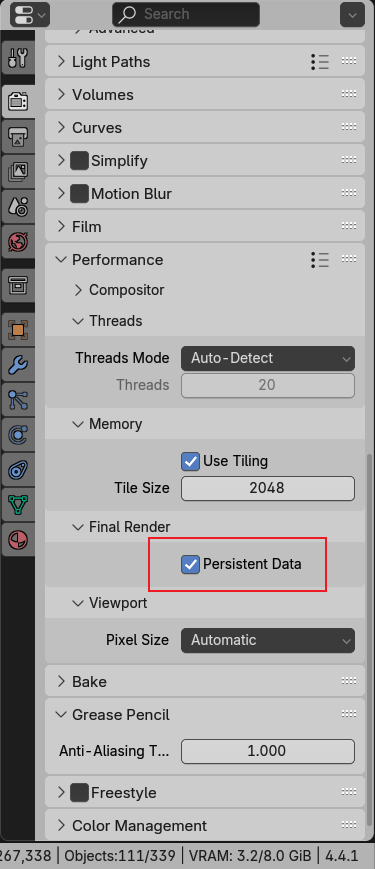
Task: Open Threads Mode dropdown
Action: point(268,359)
